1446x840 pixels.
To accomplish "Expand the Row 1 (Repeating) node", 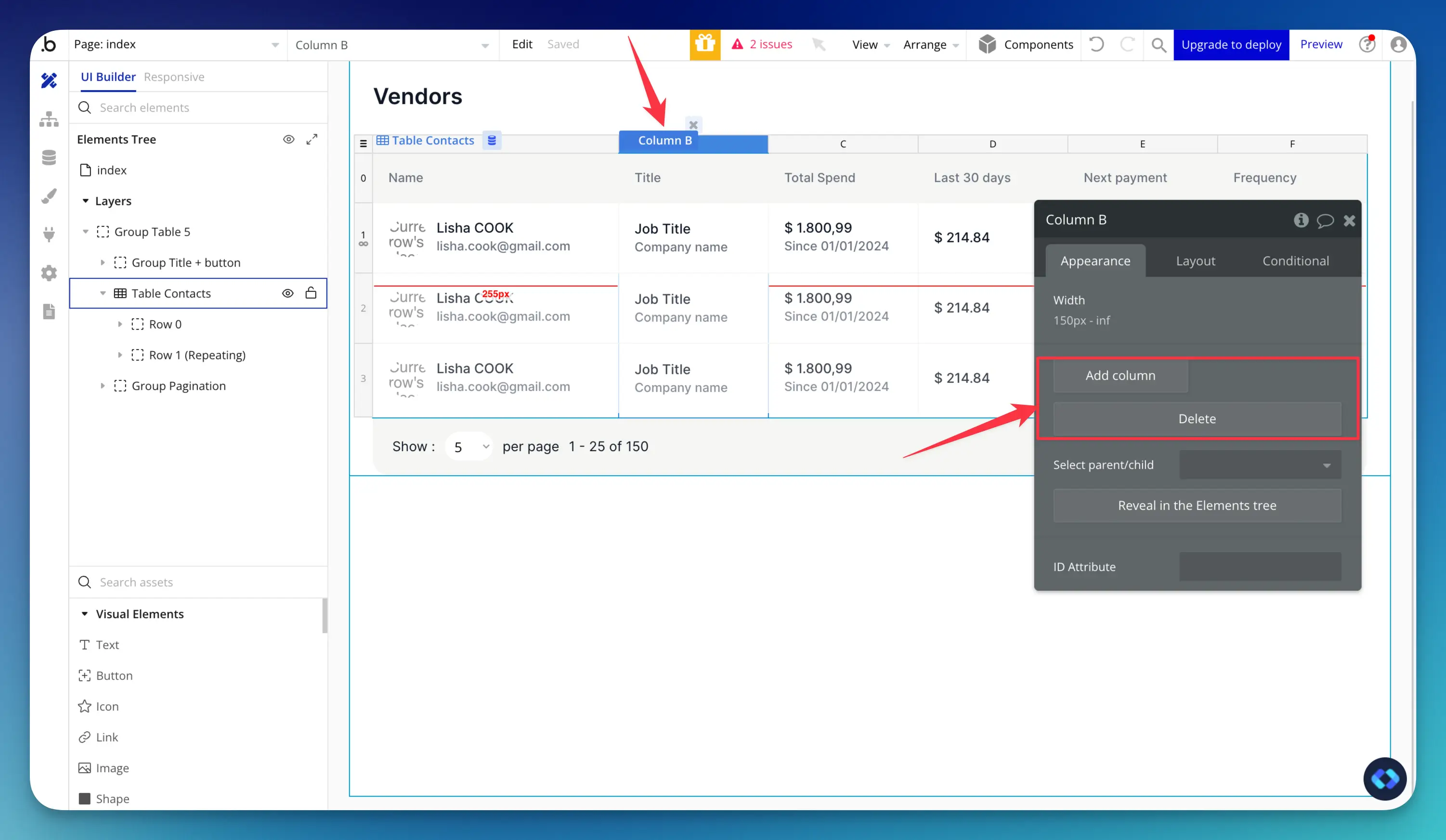I will click(120, 355).
